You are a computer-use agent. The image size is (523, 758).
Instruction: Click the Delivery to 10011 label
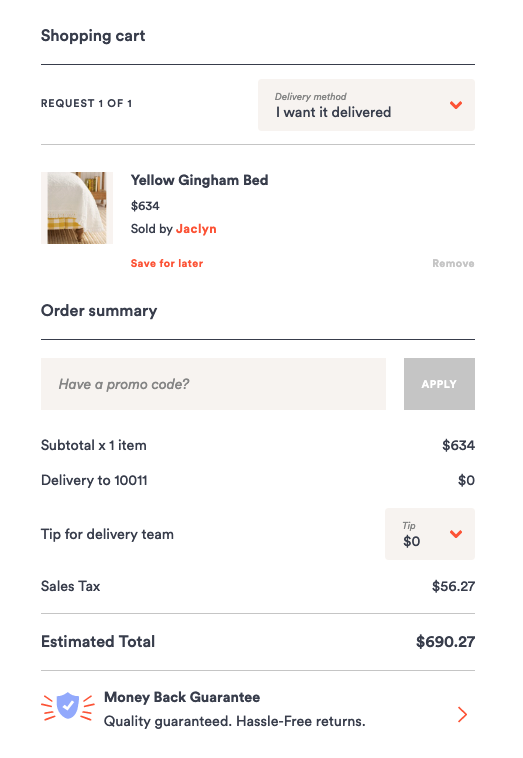pos(94,480)
